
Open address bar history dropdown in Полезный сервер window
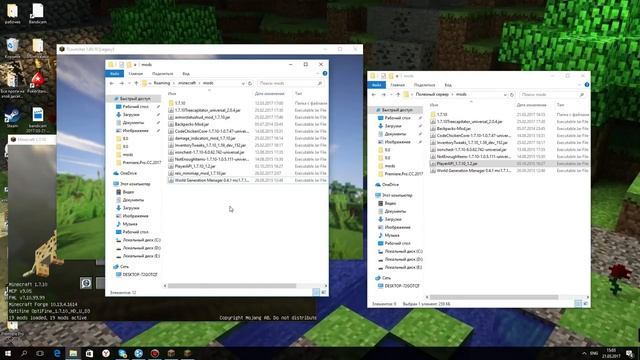(x=505, y=95)
